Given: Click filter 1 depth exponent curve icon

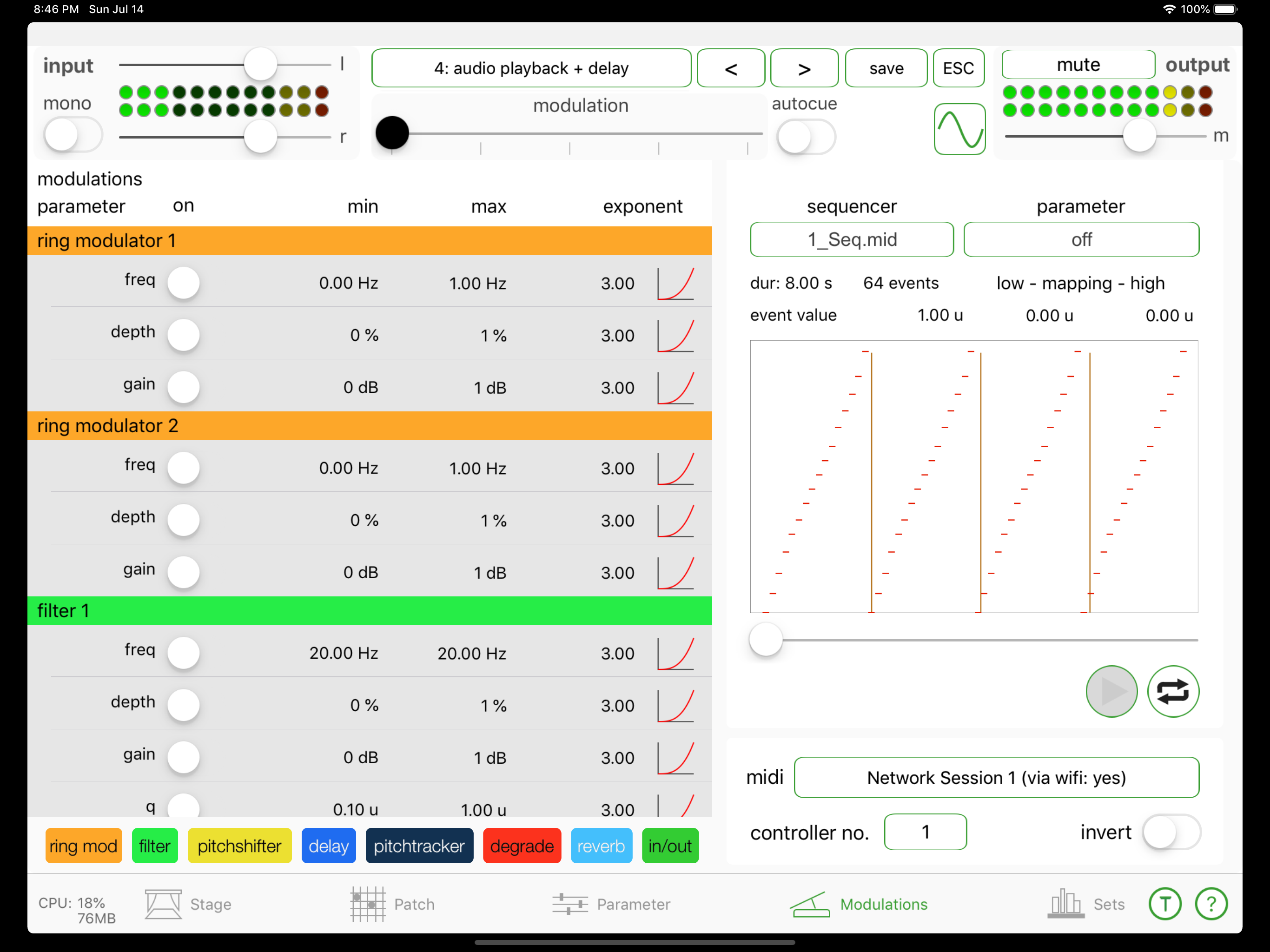Looking at the screenshot, I should (676, 706).
